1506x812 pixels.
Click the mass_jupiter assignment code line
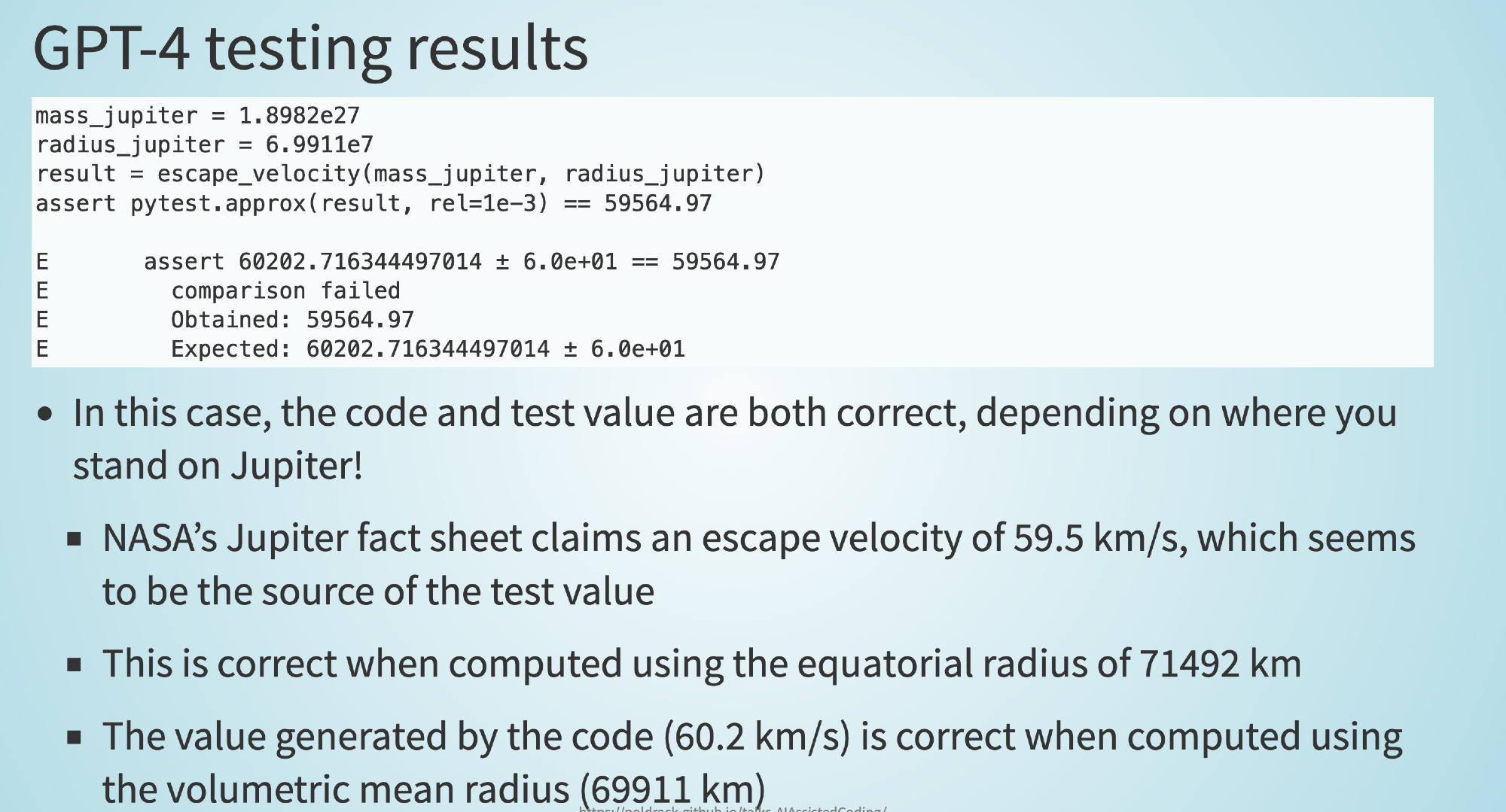point(197,115)
